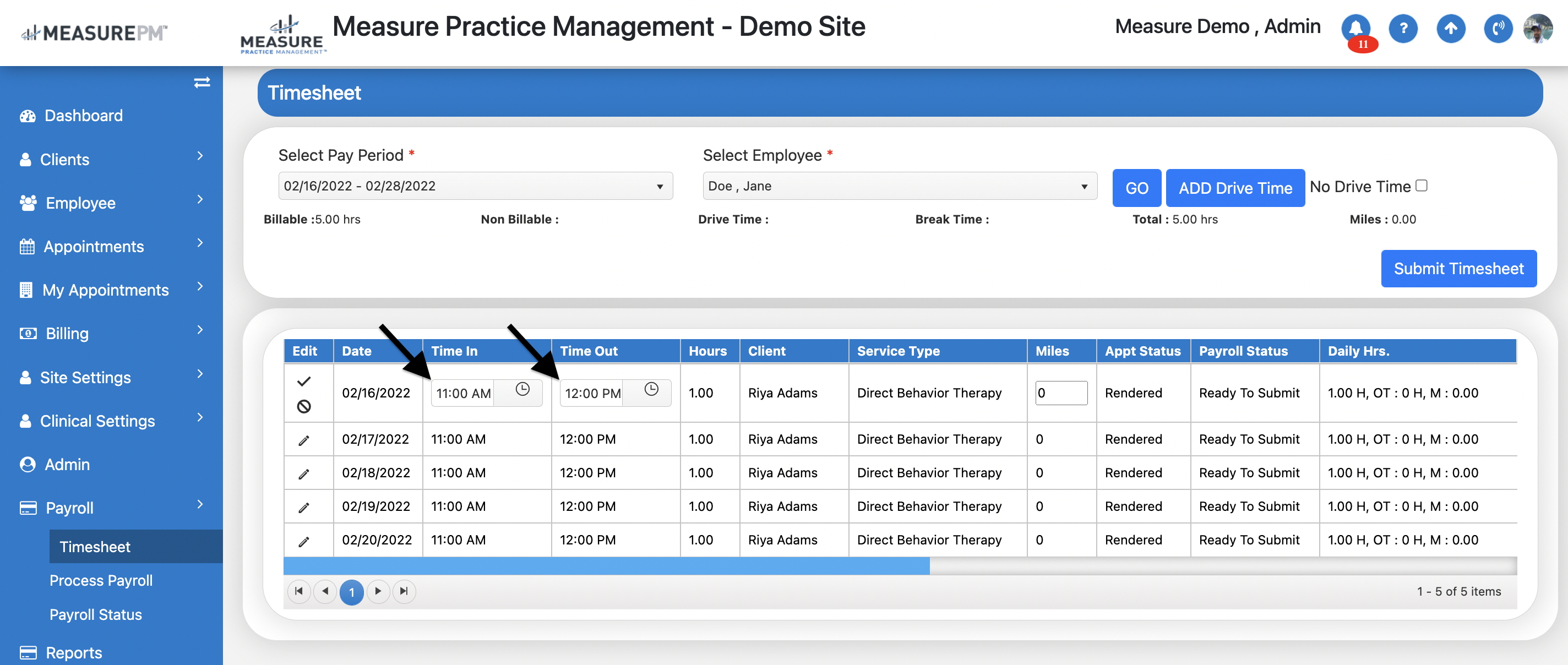This screenshot has height=665, width=1568.
Task: Go to Dashboard in sidebar
Action: [83, 116]
